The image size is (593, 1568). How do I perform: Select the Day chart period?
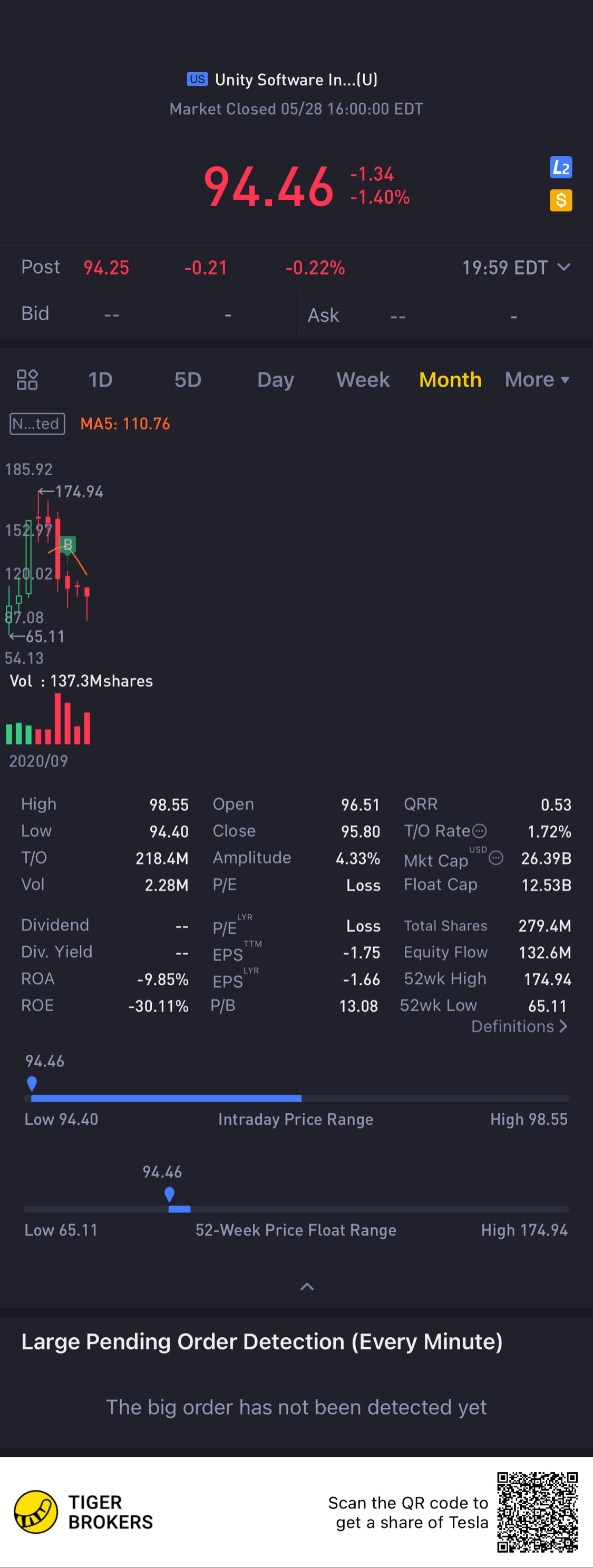click(275, 380)
